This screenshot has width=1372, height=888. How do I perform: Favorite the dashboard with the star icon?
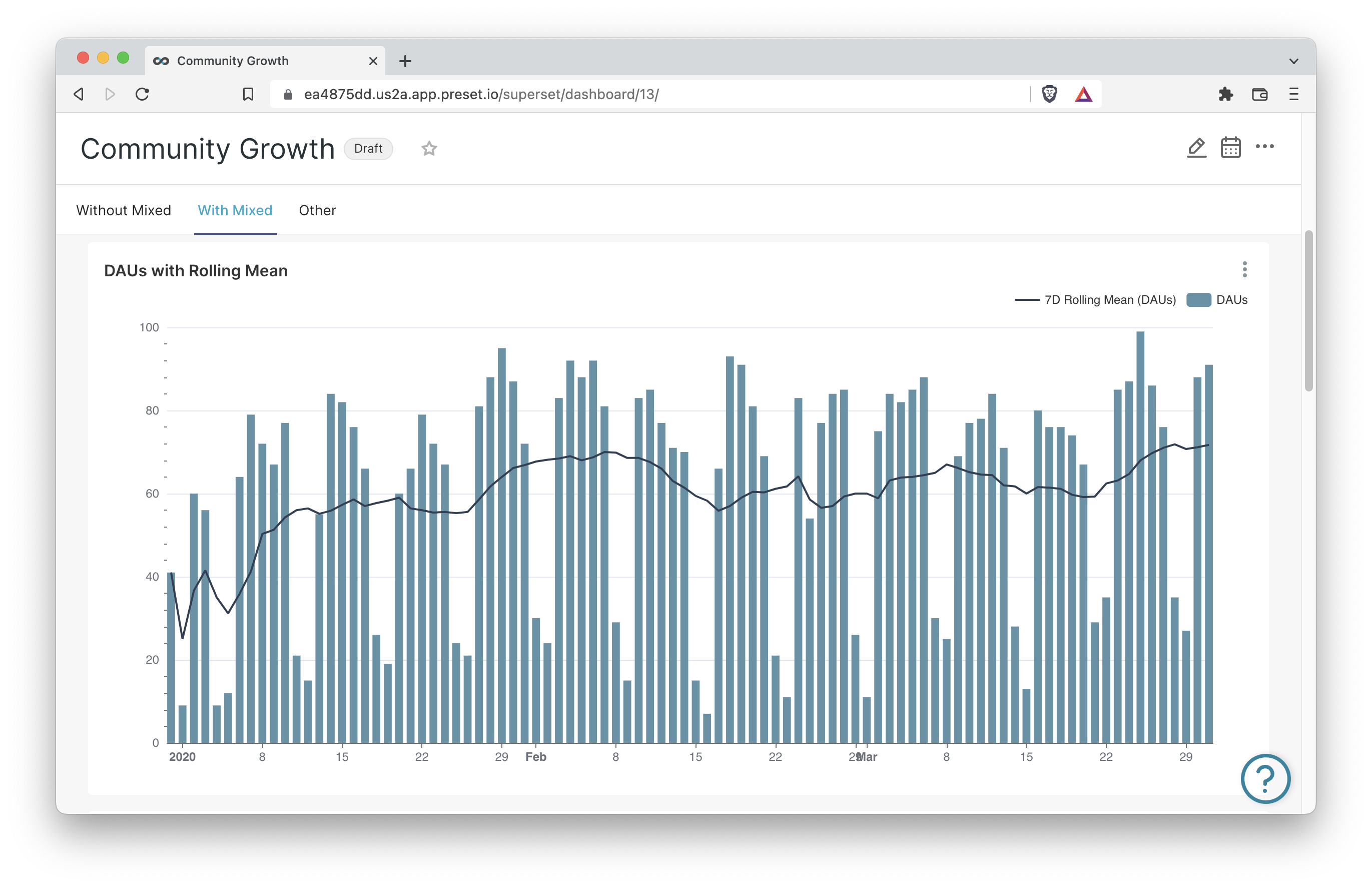pyautogui.click(x=429, y=149)
